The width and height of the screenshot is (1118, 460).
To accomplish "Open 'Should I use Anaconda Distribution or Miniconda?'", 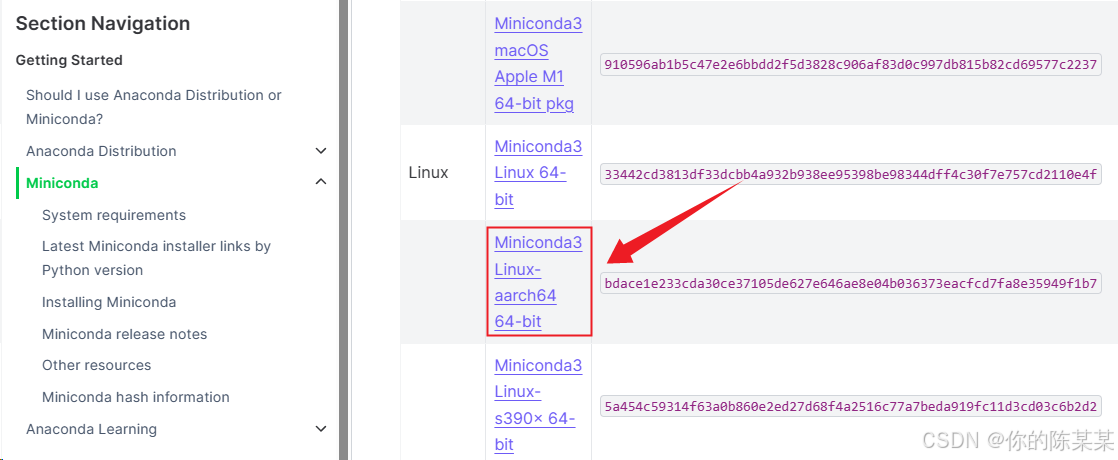I will [x=154, y=107].
